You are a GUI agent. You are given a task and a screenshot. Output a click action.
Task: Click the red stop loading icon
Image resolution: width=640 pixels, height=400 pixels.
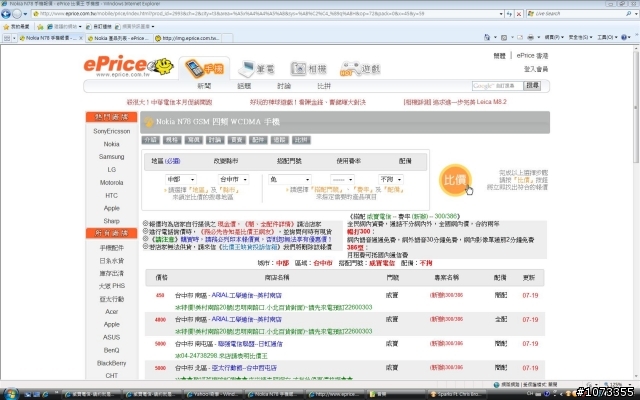point(519,14)
